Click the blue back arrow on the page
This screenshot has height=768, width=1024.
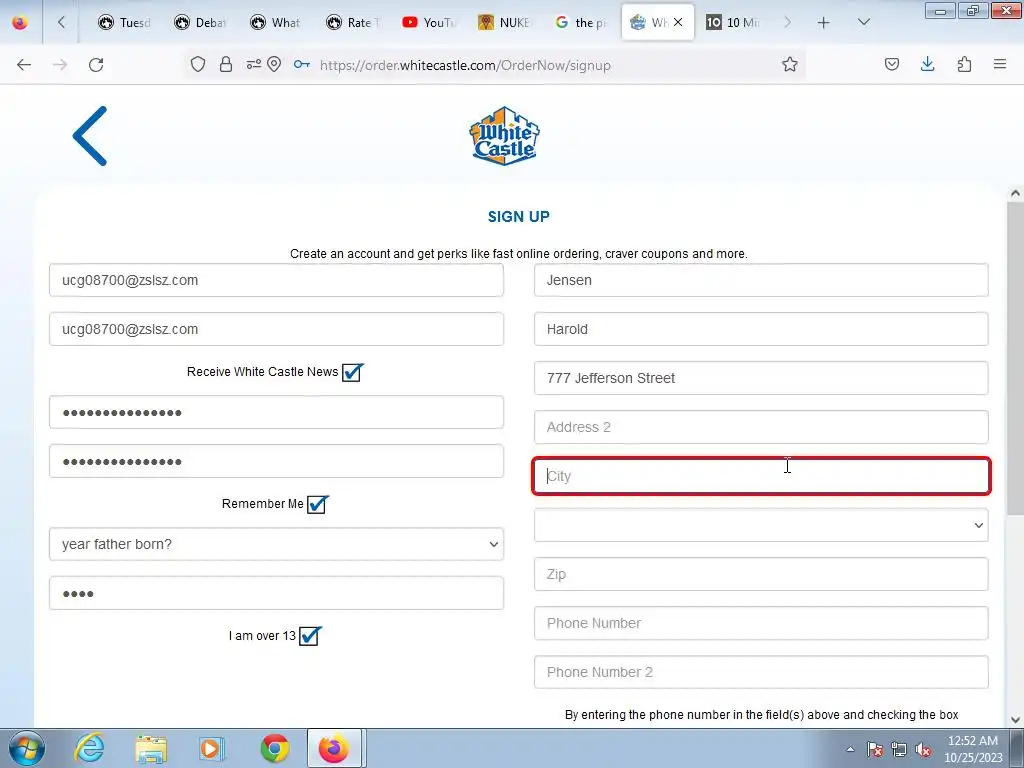(x=90, y=136)
